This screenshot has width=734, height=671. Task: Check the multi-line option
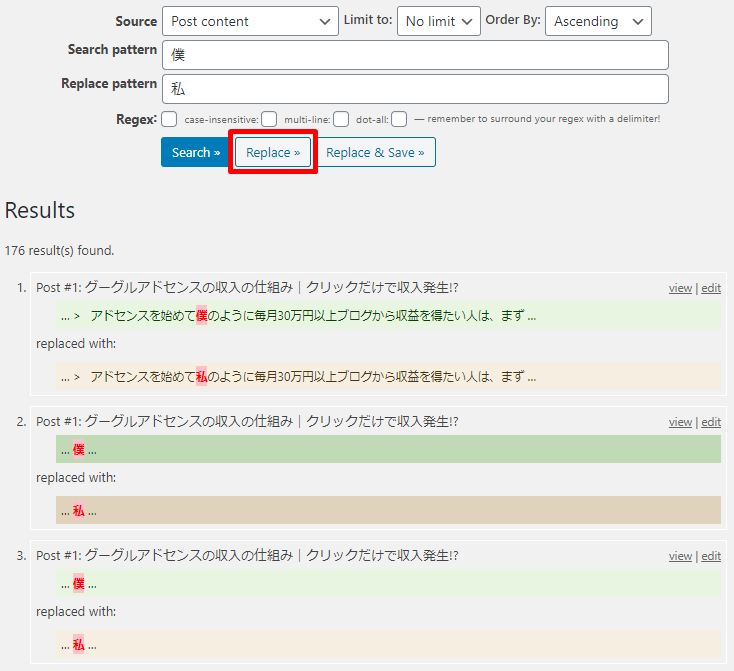(341, 119)
